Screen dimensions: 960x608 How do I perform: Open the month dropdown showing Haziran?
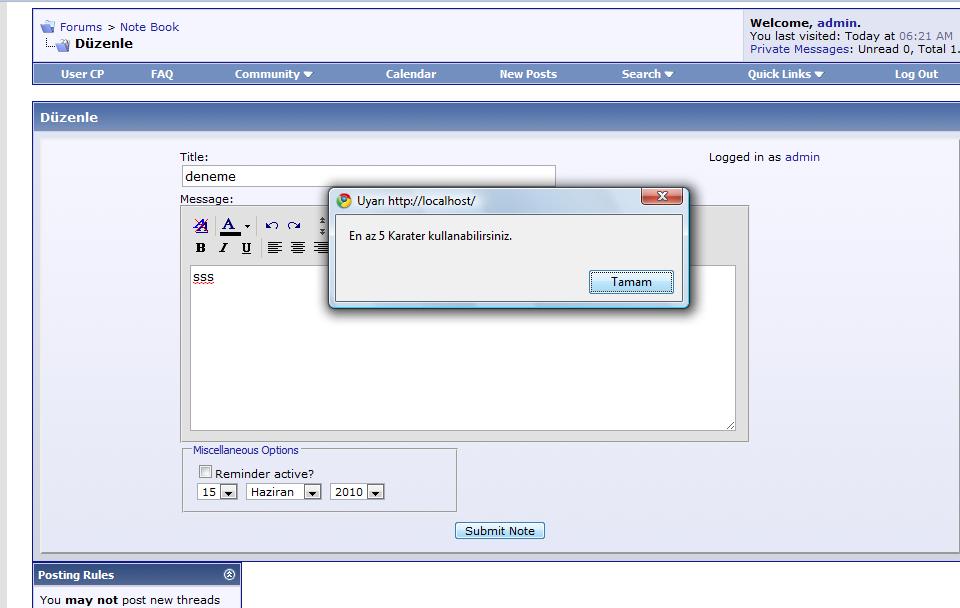point(284,492)
